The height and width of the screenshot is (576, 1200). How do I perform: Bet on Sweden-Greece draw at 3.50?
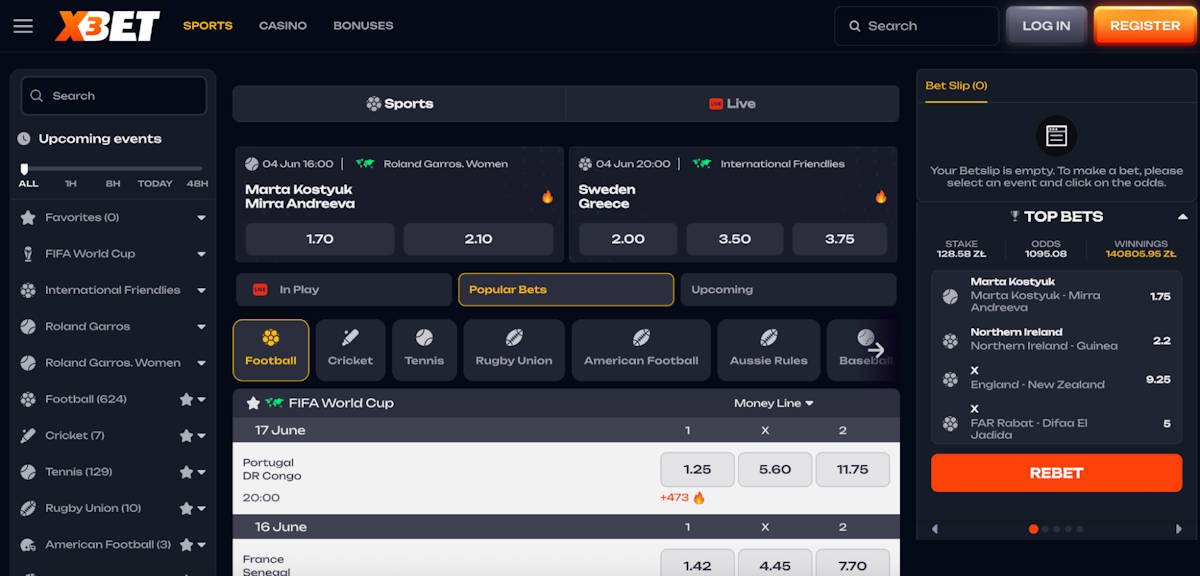pos(734,239)
